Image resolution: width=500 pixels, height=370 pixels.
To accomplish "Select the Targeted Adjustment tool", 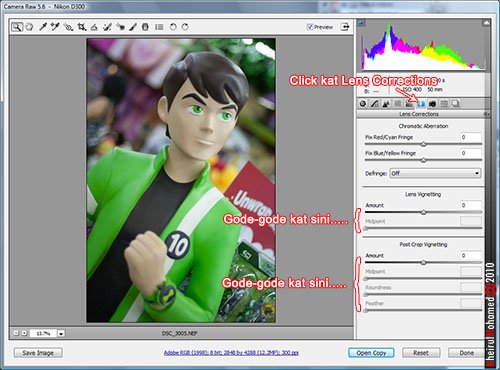I will click(x=68, y=27).
